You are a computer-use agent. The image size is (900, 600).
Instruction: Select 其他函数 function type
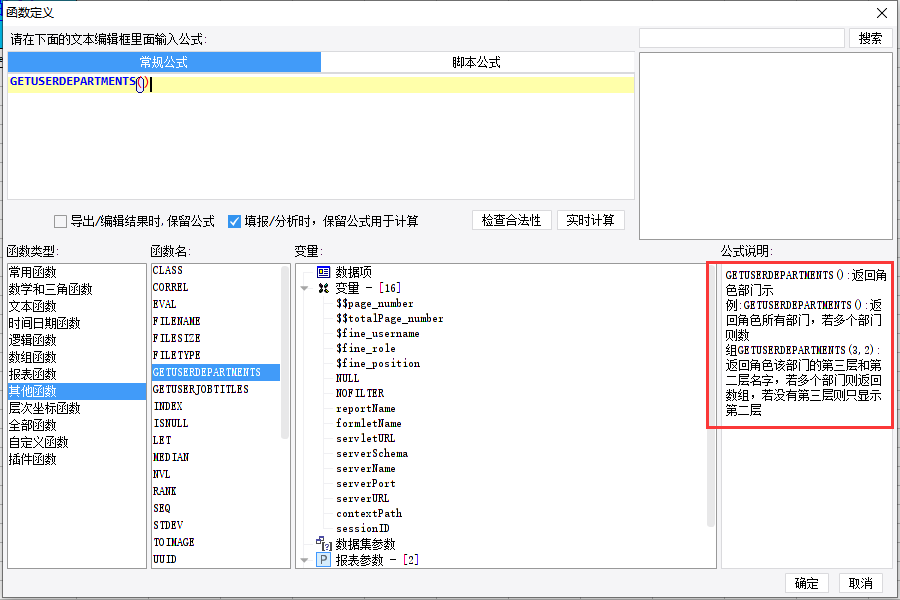(77, 392)
